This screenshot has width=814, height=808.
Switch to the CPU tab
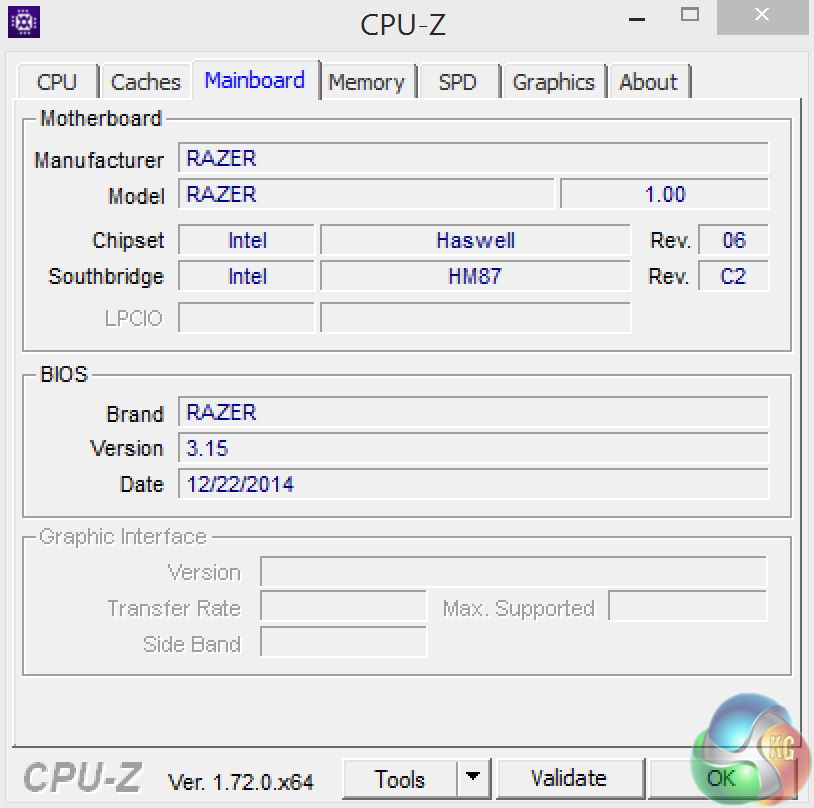click(x=57, y=82)
